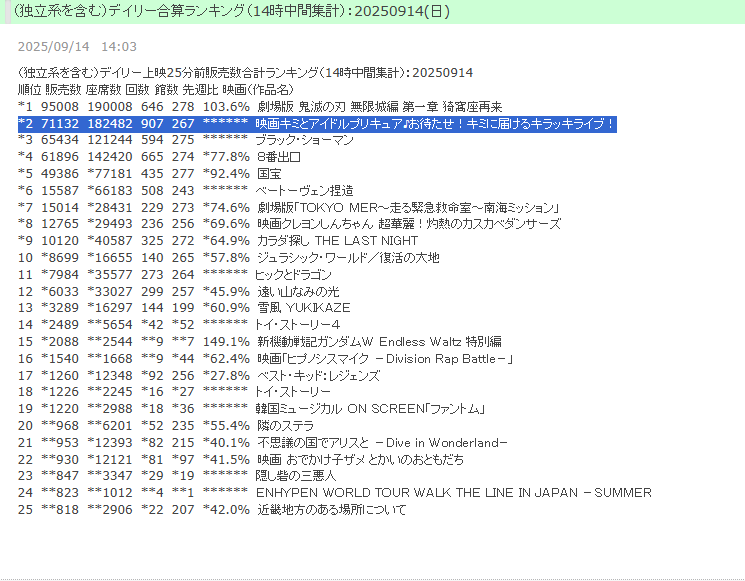The height and width of the screenshot is (581, 745).
Task: Select the rank 18 トイ・ストーリー row
Action: [174, 392]
